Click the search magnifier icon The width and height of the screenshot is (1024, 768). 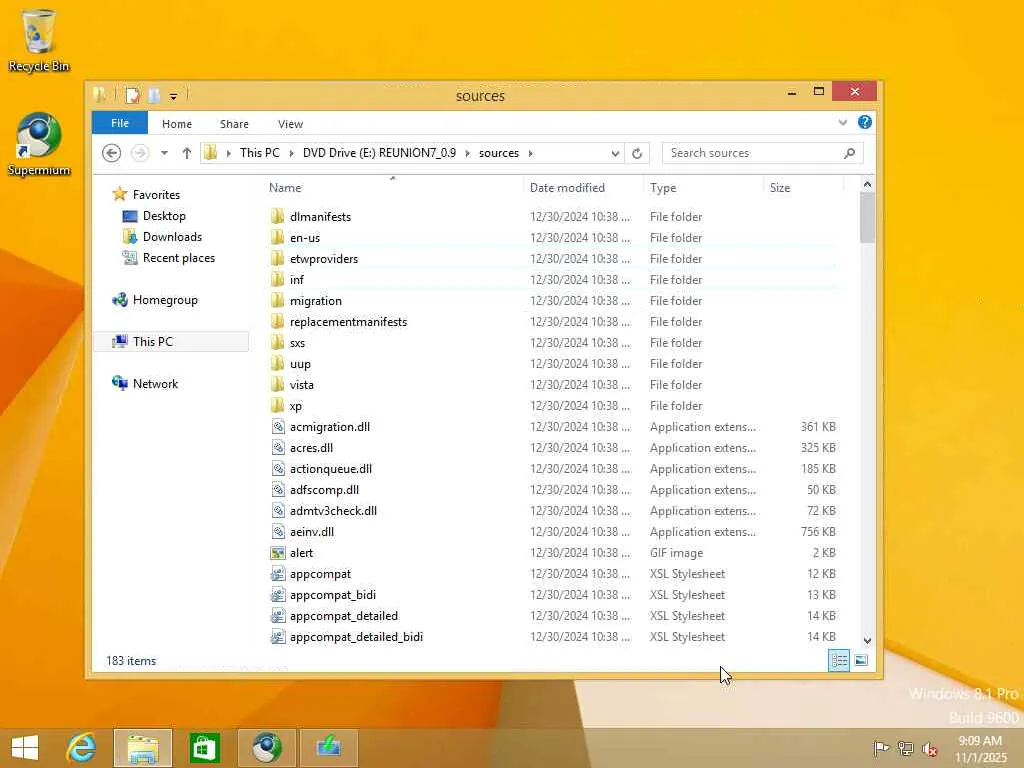point(850,153)
